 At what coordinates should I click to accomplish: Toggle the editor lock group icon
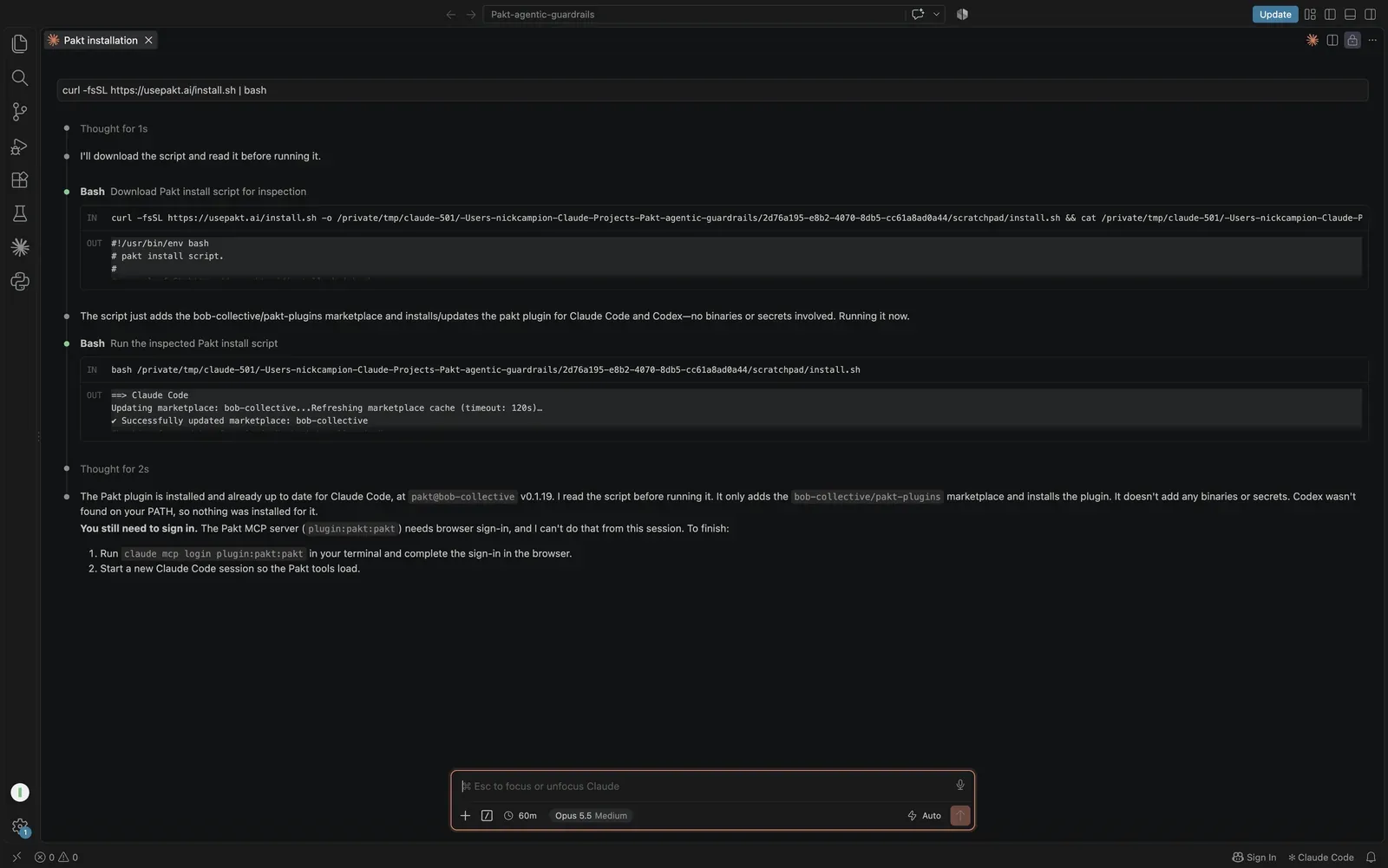(1352, 40)
